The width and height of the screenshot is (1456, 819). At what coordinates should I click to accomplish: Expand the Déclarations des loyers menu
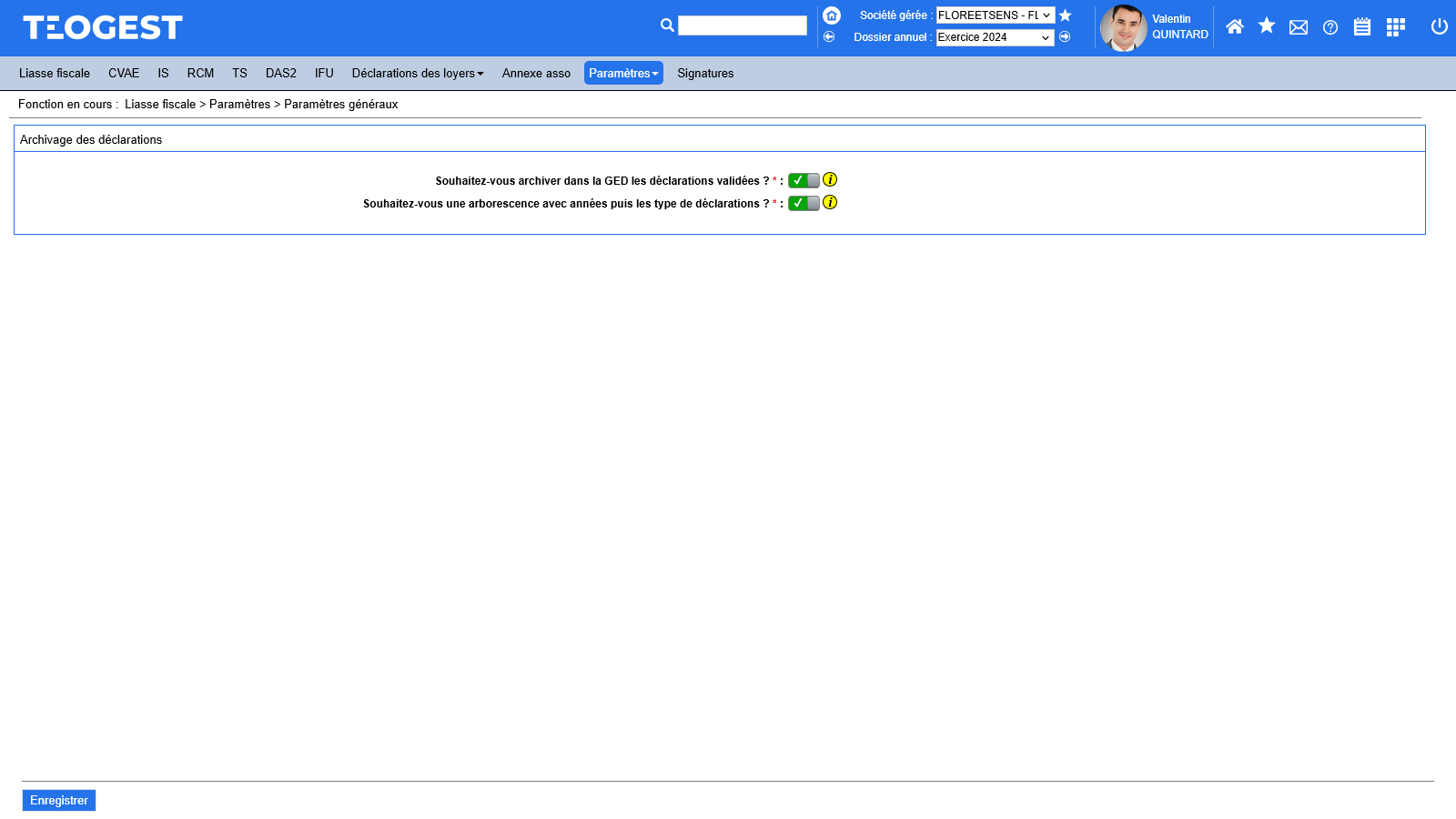[418, 74]
